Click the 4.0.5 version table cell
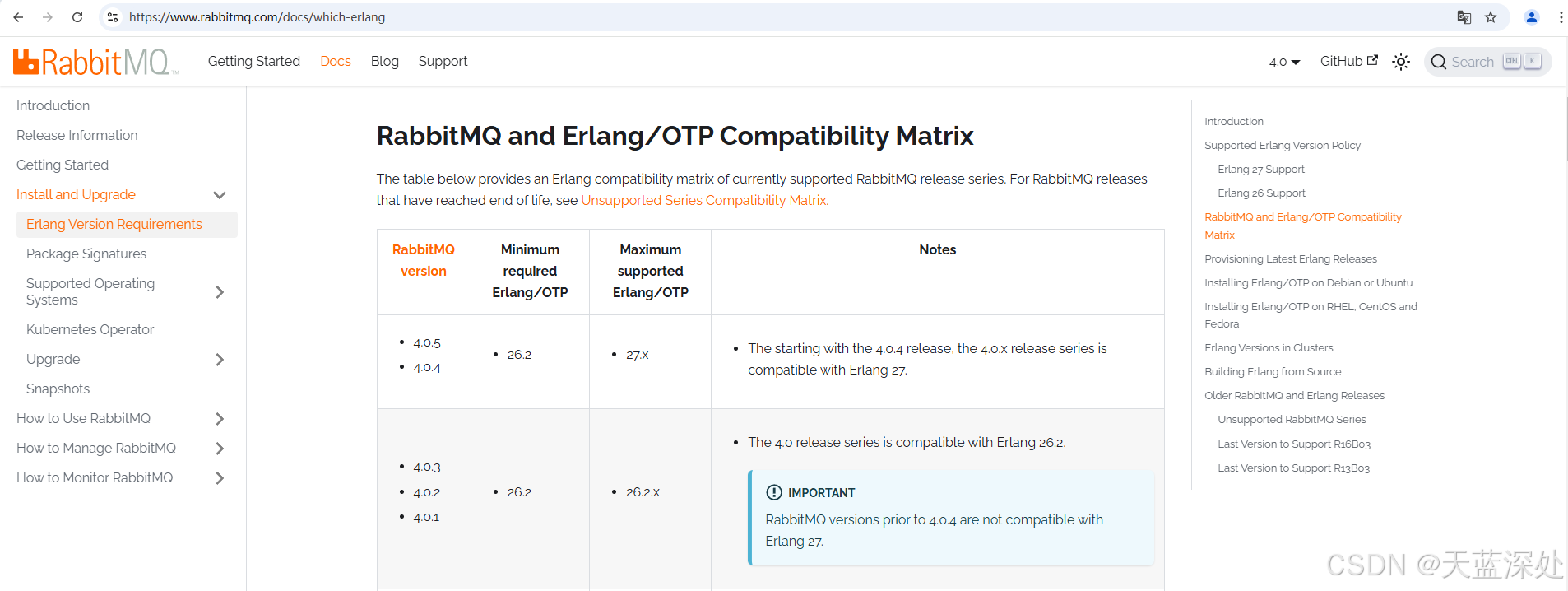The image size is (1568, 591). click(427, 342)
